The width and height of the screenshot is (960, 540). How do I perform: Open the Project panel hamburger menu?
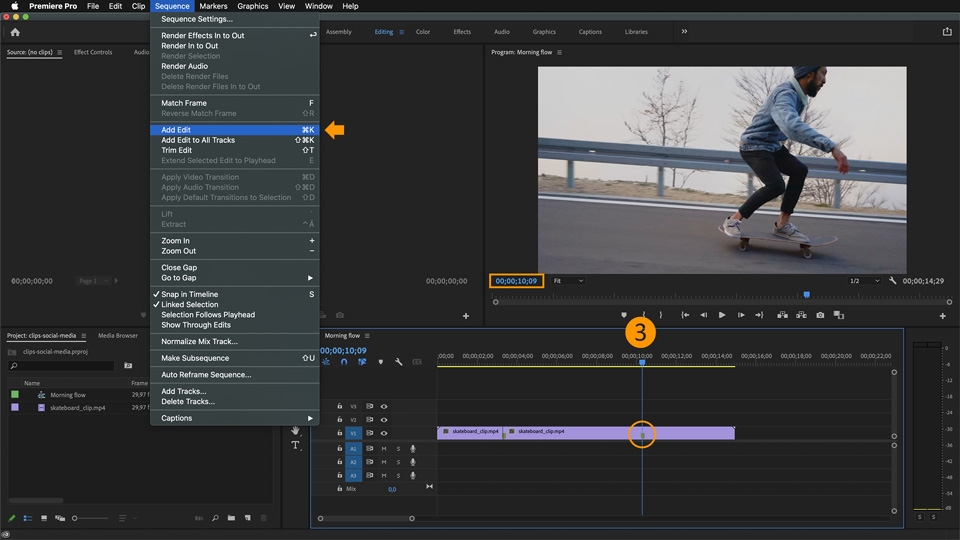click(x=84, y=336)
